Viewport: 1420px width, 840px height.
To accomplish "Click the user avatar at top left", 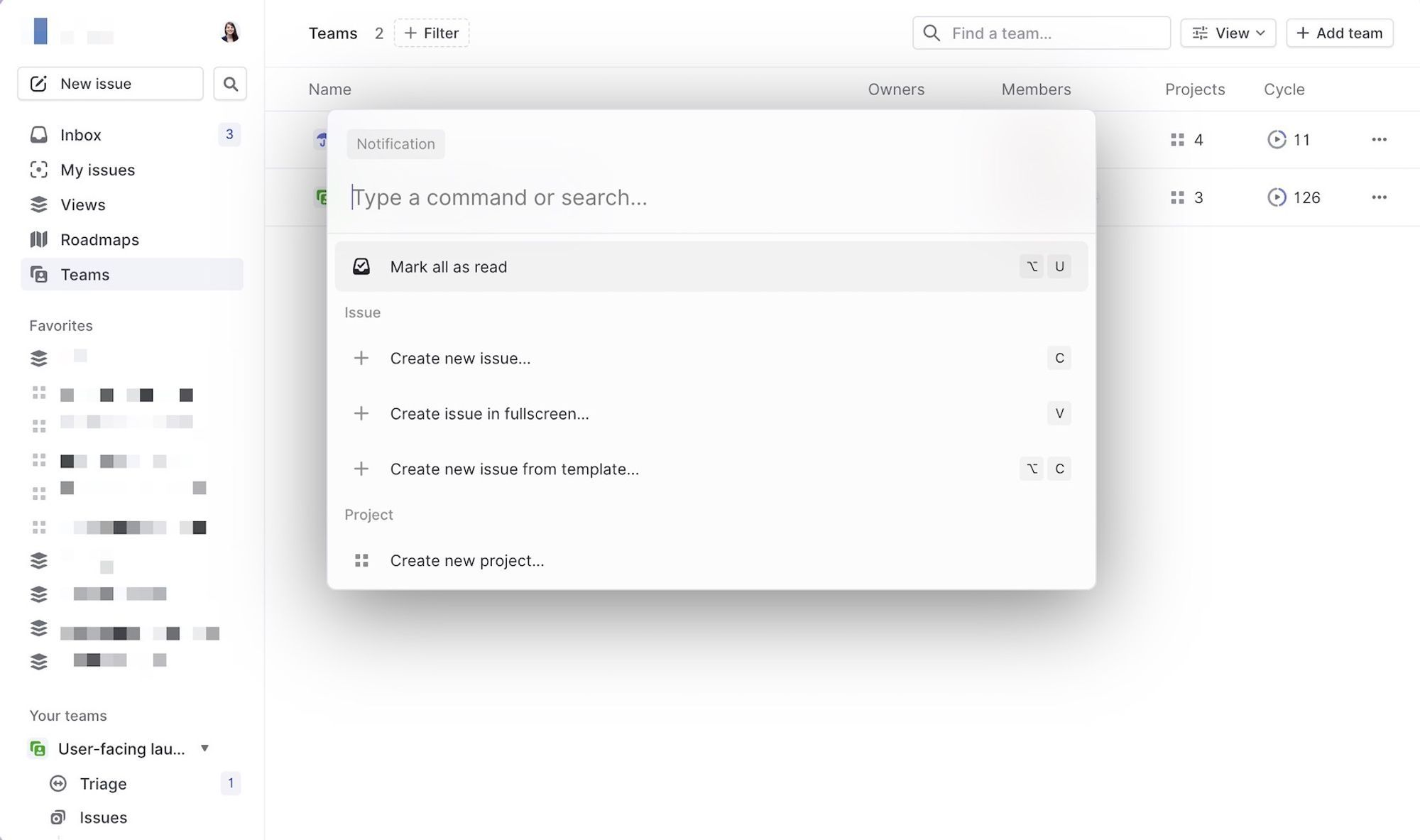I will coord(229,32).
